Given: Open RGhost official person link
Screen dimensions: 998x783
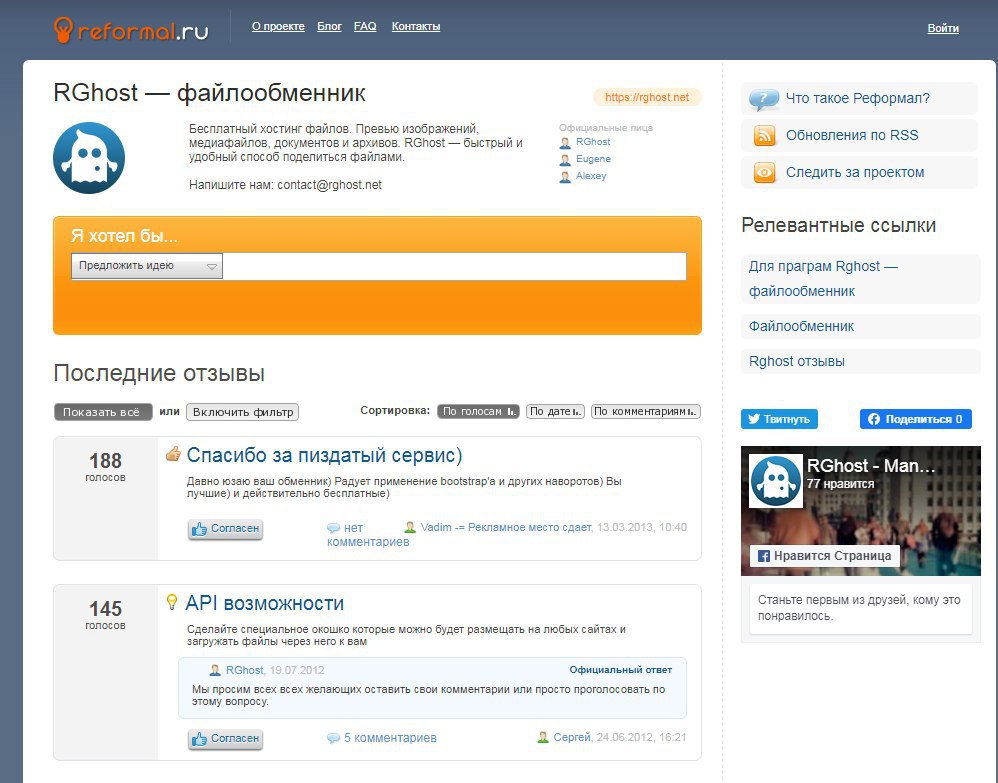Looking at the screenshot, I should click(593, 142).
